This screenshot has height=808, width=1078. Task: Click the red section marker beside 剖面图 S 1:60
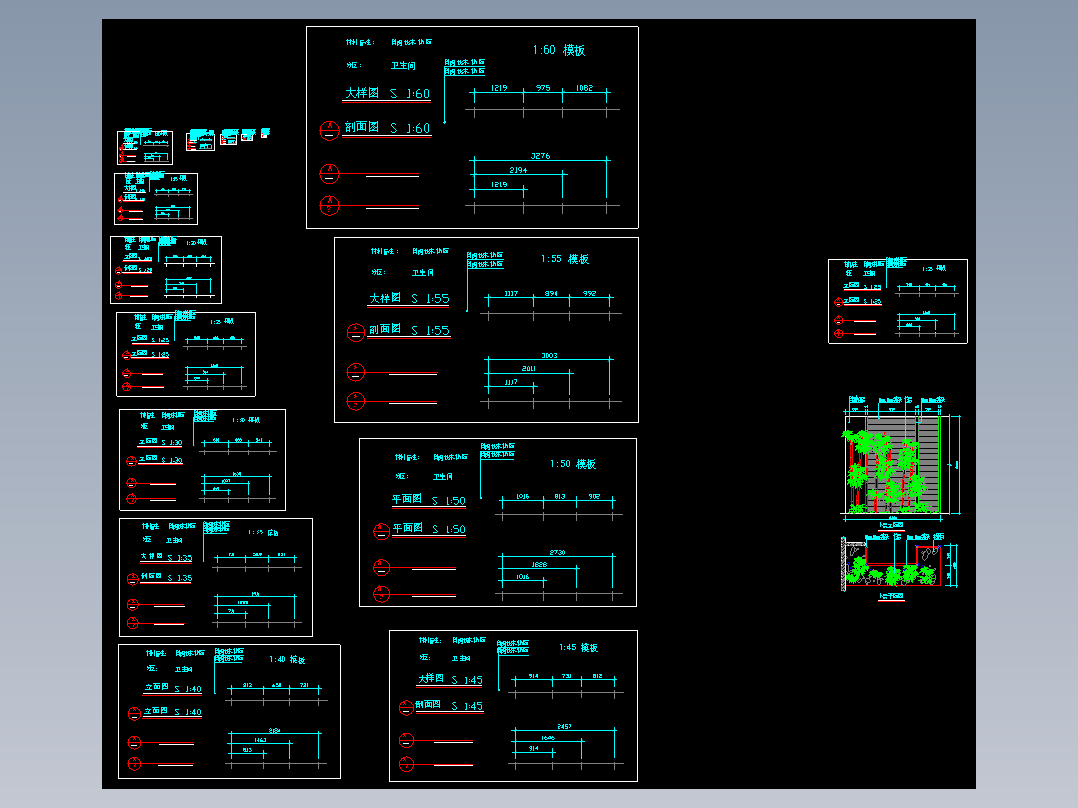pyautogui.click(x=329, y=130)
